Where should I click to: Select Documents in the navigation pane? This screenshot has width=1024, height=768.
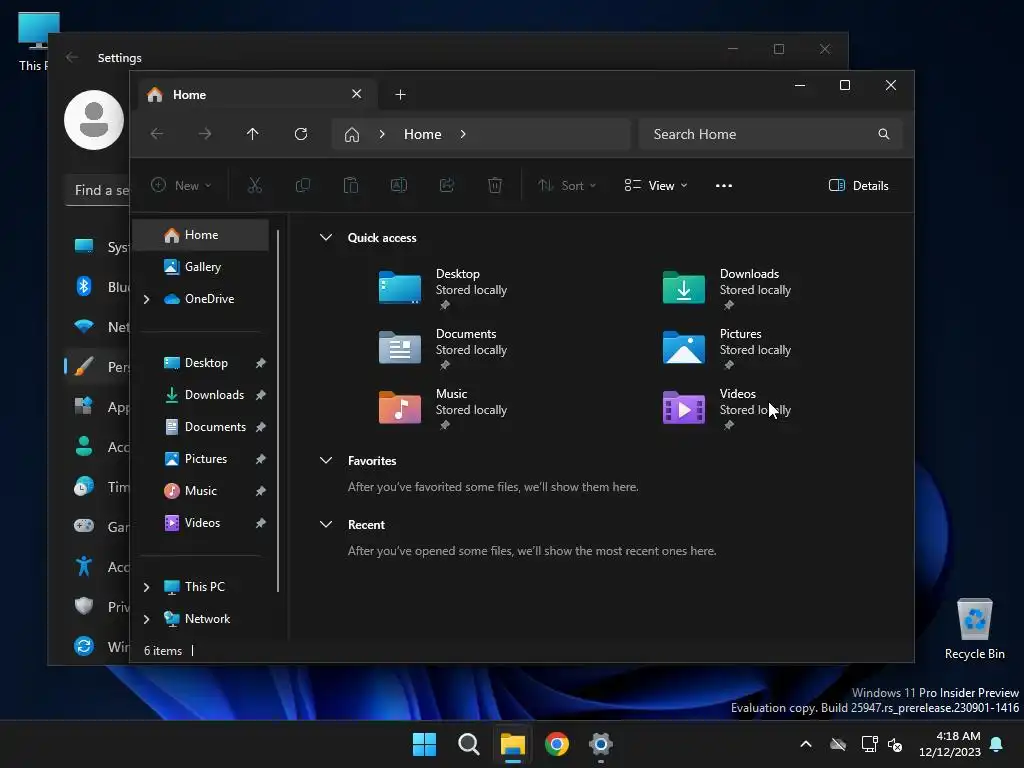(x=200, y=427)
